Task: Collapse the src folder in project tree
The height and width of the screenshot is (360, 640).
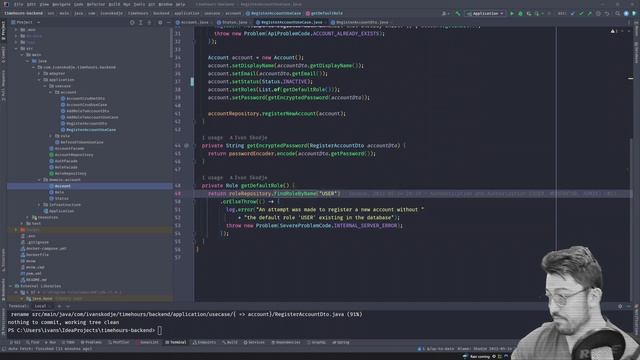Action: (x=16, y=49)
